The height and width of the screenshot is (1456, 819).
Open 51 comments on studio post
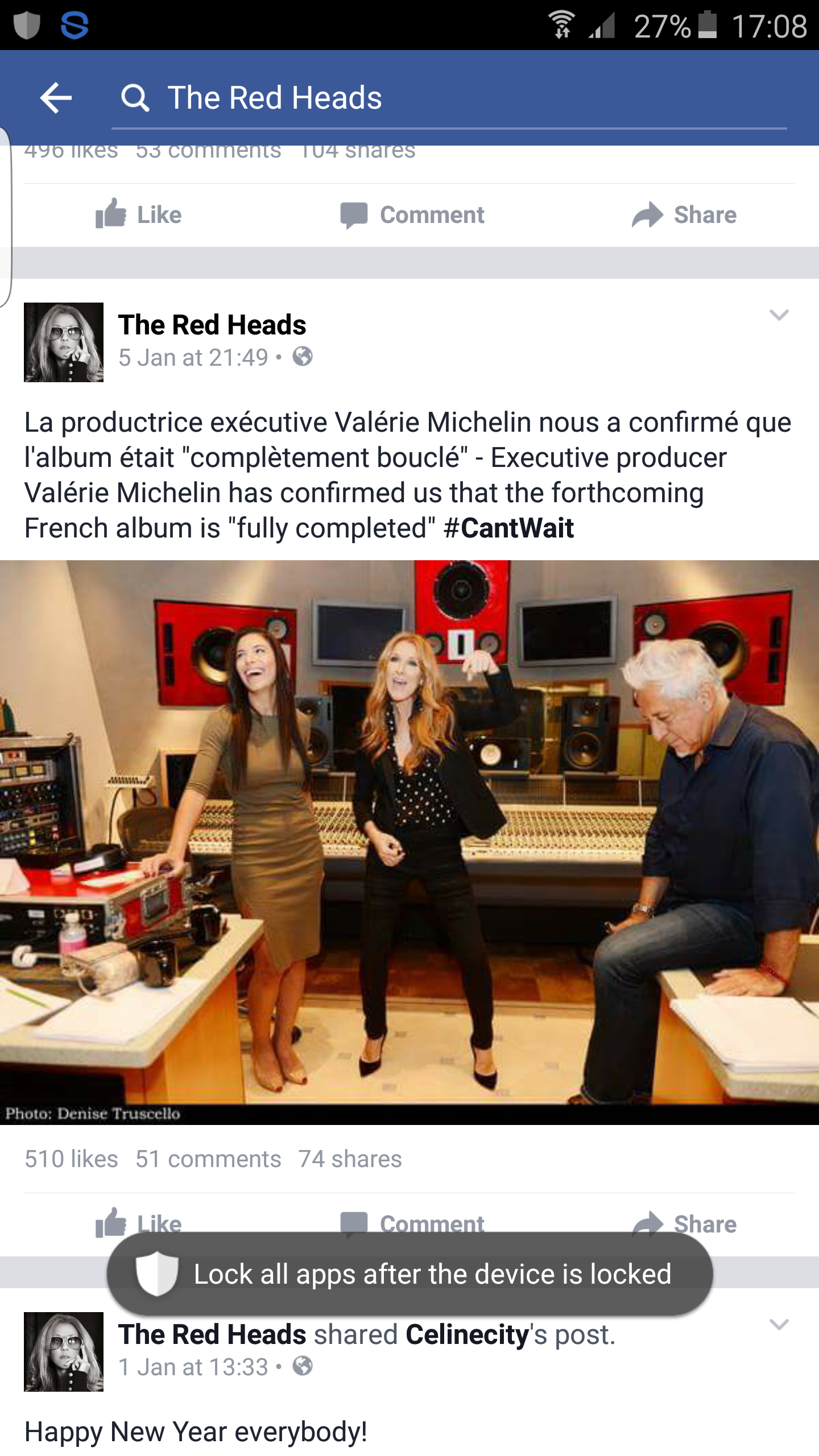pos(208,1159)
